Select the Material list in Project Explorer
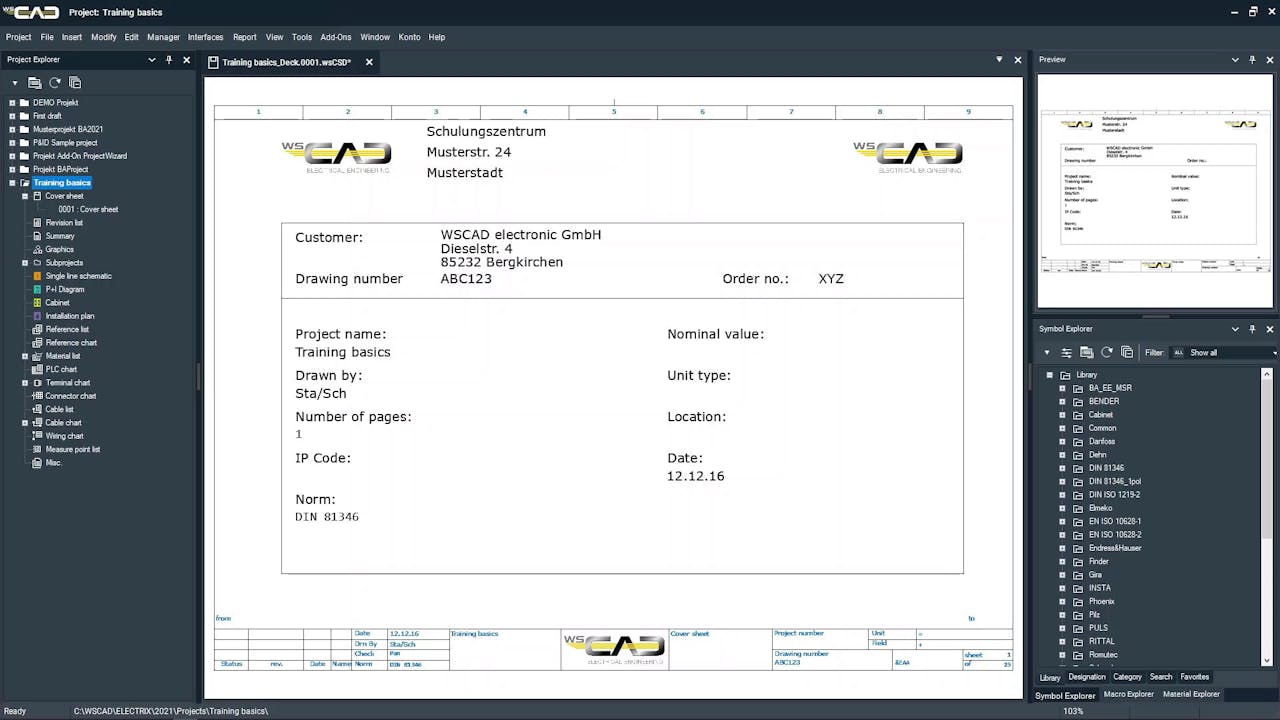This screenshot has height=720, width=1280. point(63,355)
